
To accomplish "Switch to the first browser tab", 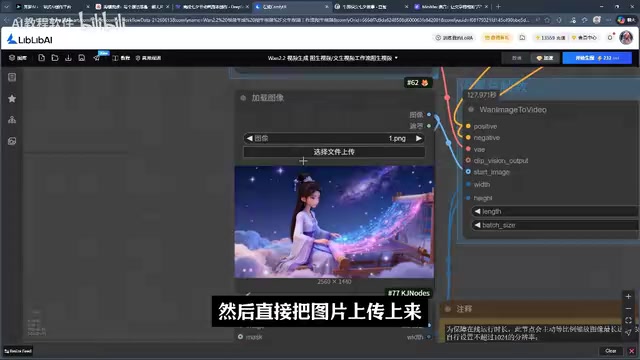I will click(x=51, y=7).
